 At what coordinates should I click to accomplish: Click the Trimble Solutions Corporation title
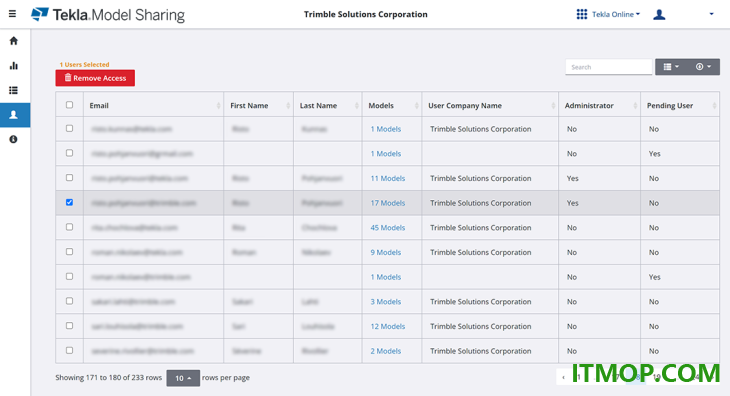(x=365, y=14)
